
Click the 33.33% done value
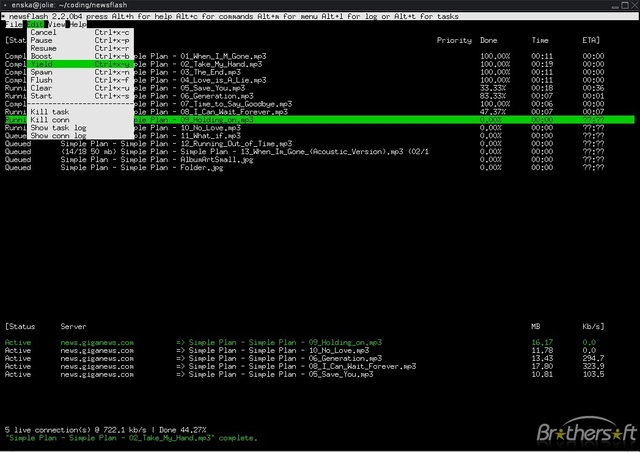tap(493, 88)
